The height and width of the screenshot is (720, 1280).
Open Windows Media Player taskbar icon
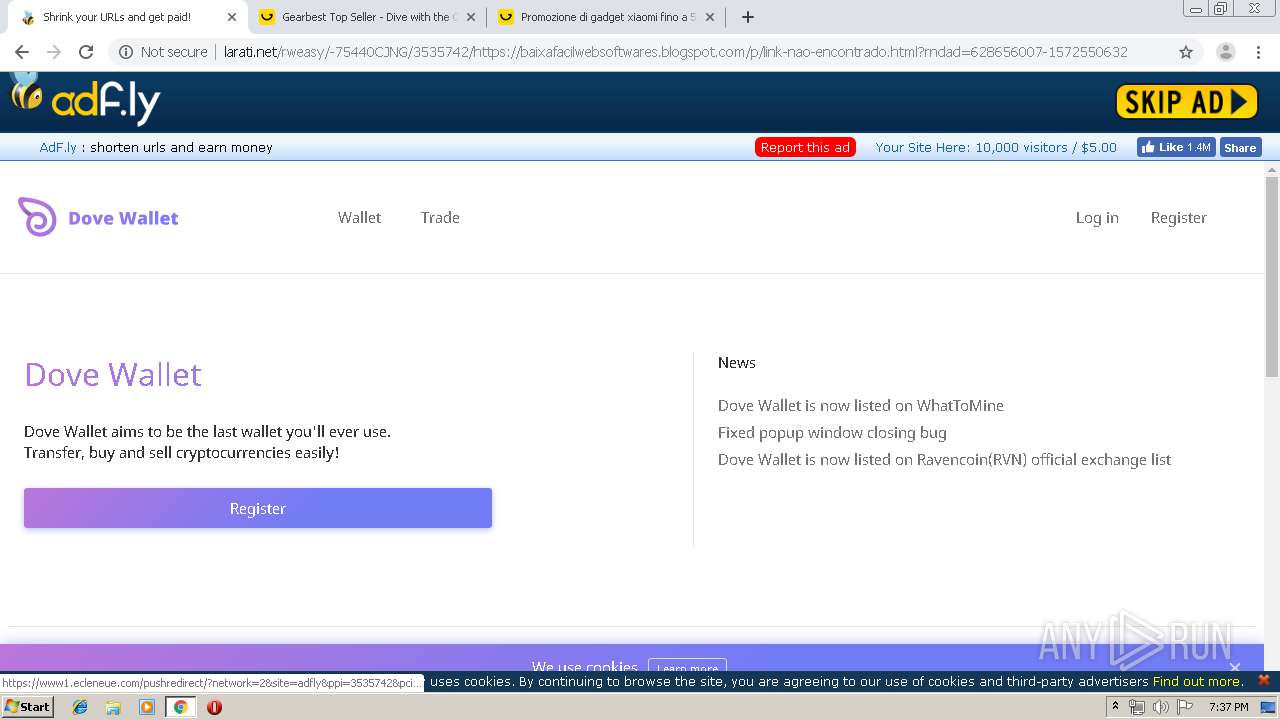point(147,707)
